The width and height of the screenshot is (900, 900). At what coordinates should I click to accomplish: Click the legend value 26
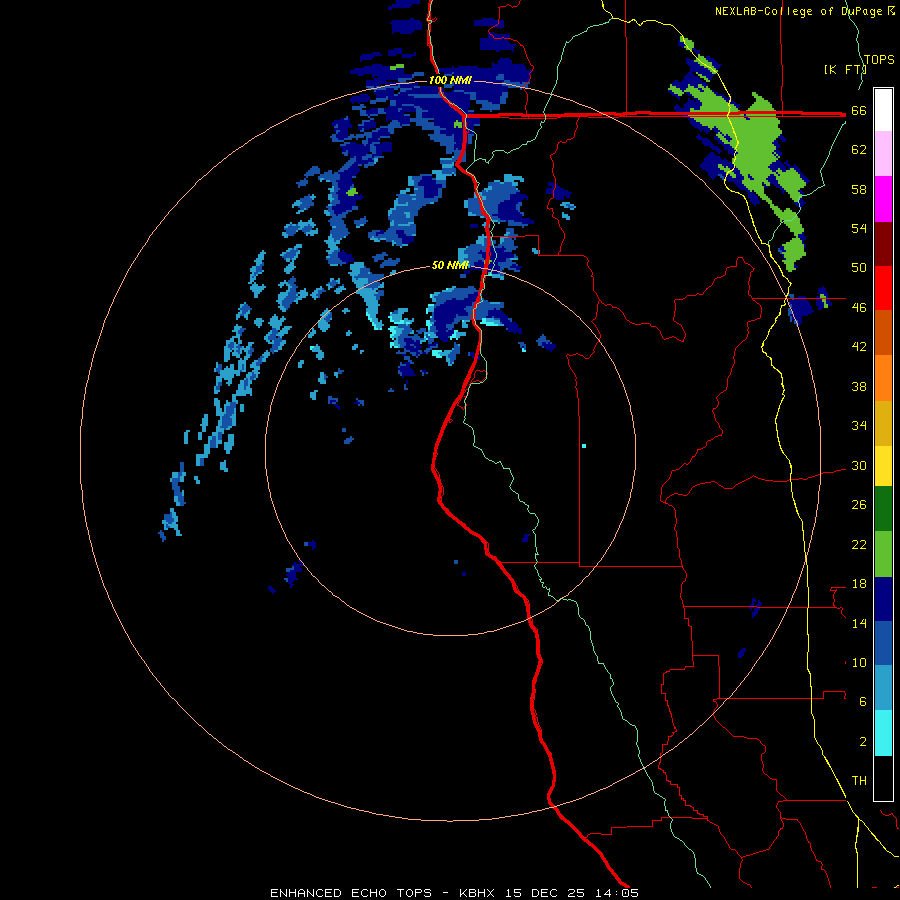859,505
